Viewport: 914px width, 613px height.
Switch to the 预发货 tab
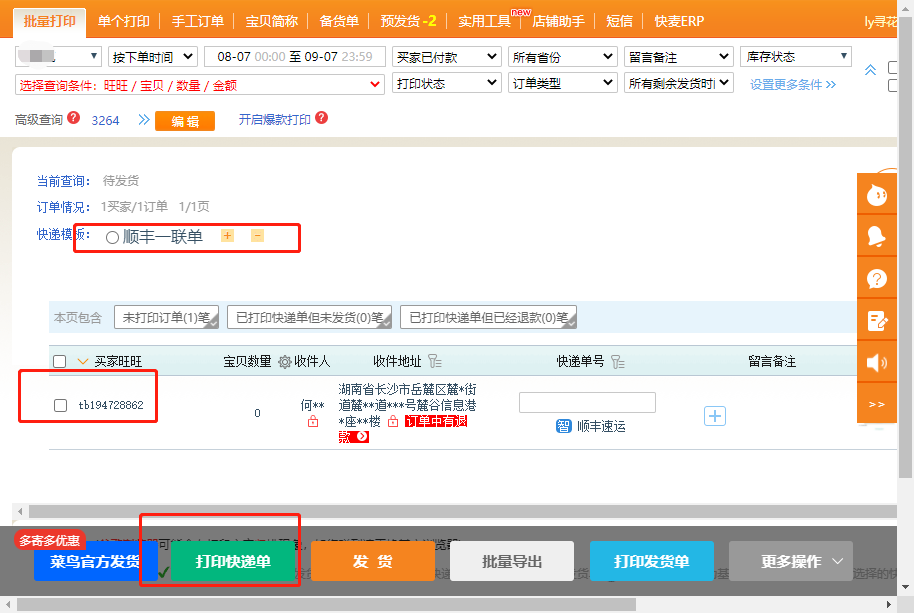tap(408, 22)
